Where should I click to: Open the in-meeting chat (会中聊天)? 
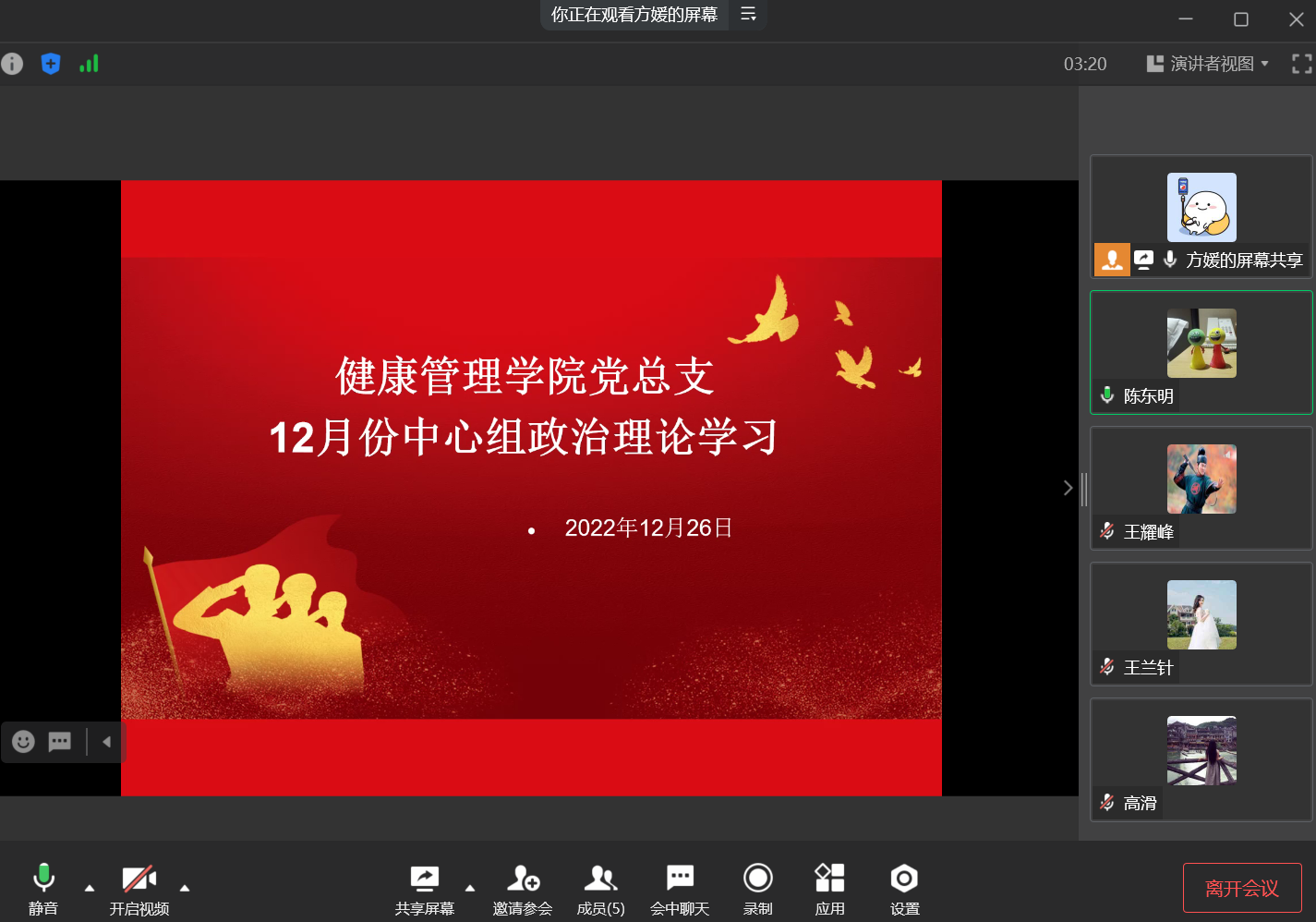point(680,889)
